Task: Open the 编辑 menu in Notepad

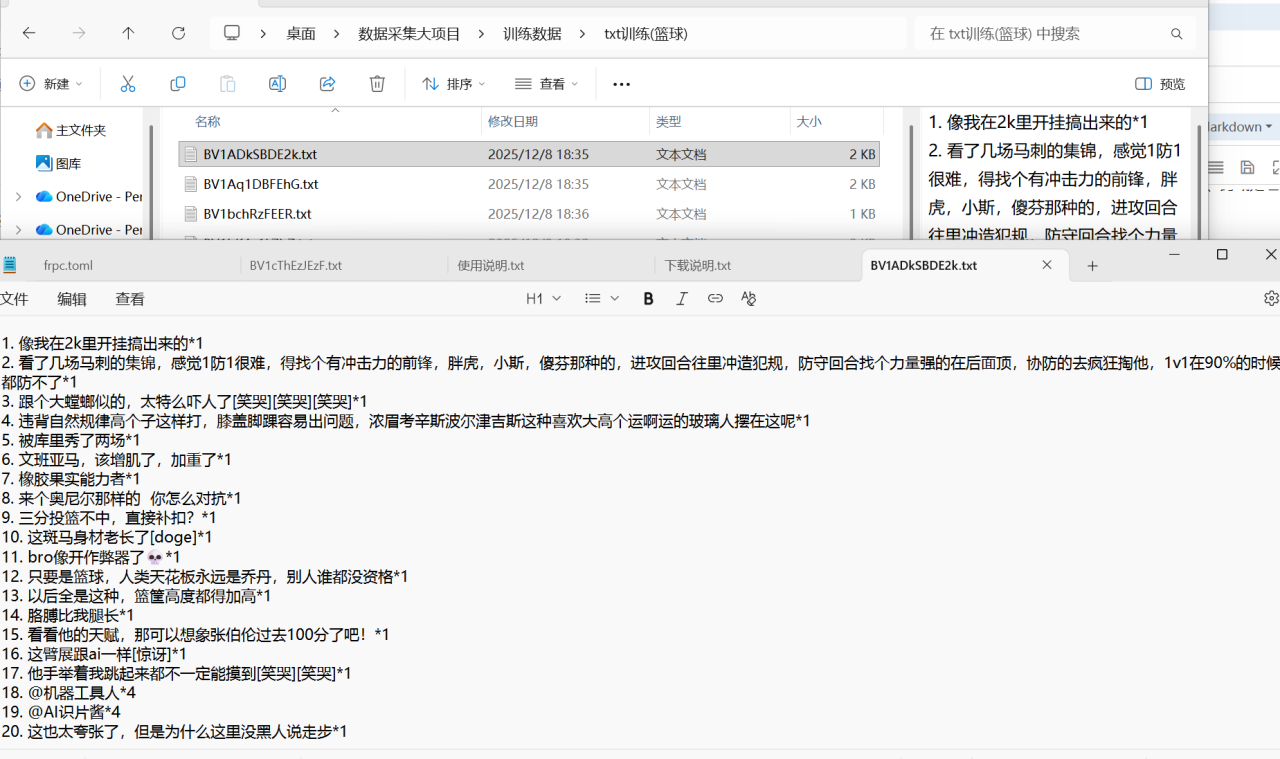Action: [x=70, y=298]
